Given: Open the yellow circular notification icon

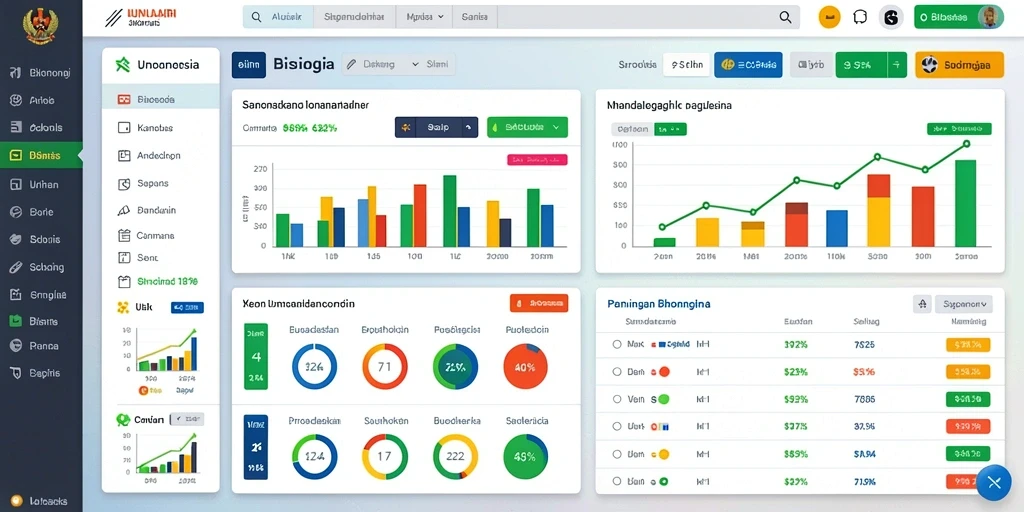Looking at the screenshot, I should (x=829, y=18).
